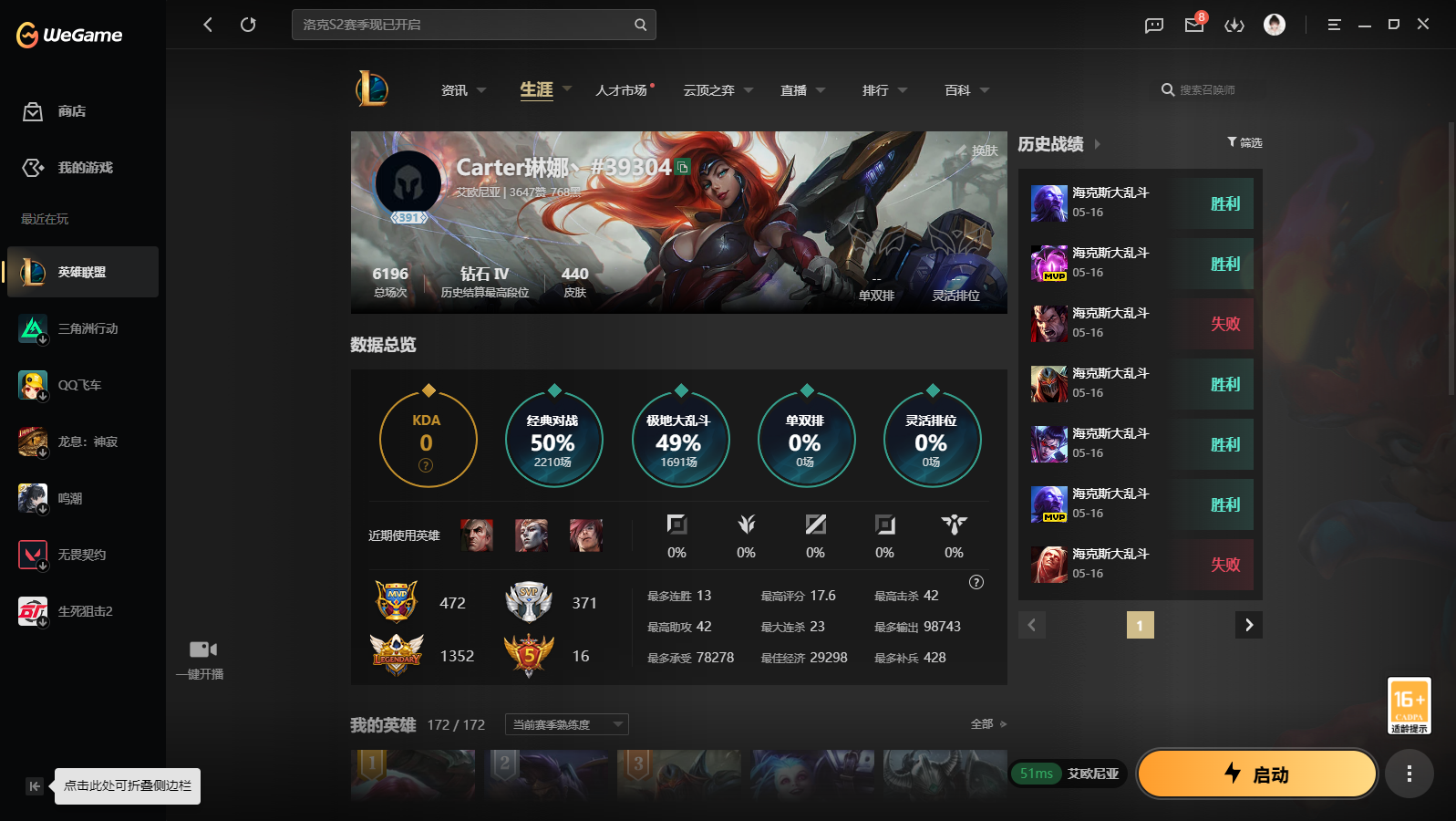
Task: Go back with the back arrow
Action: pyautogui.click(x=208, y=25)
